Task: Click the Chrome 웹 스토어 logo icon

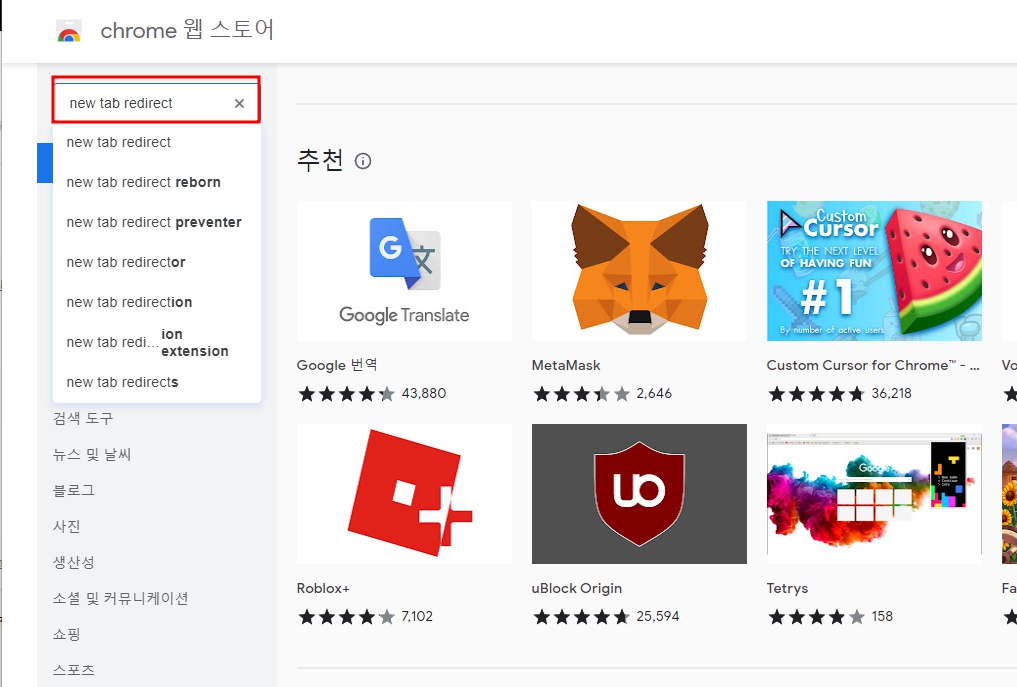Action: [x=68, y=30]
